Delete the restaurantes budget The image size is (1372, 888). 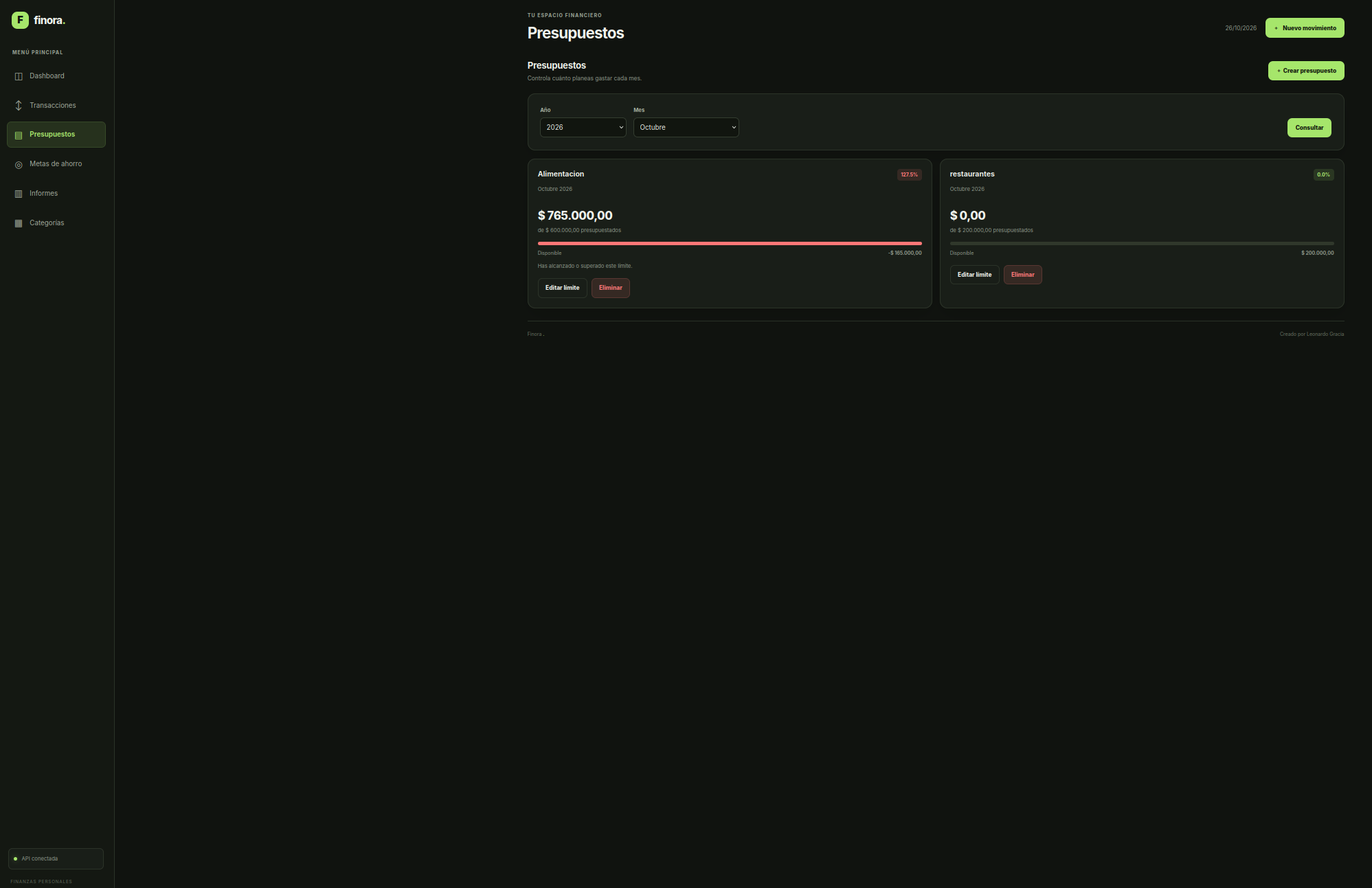[x=1022, y=275]
